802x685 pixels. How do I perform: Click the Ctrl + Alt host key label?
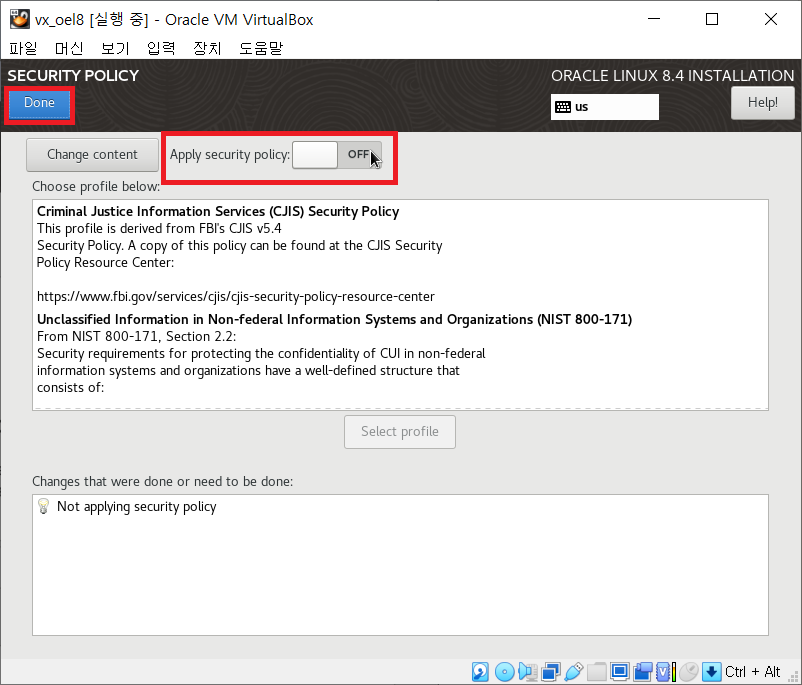(752, 672)
